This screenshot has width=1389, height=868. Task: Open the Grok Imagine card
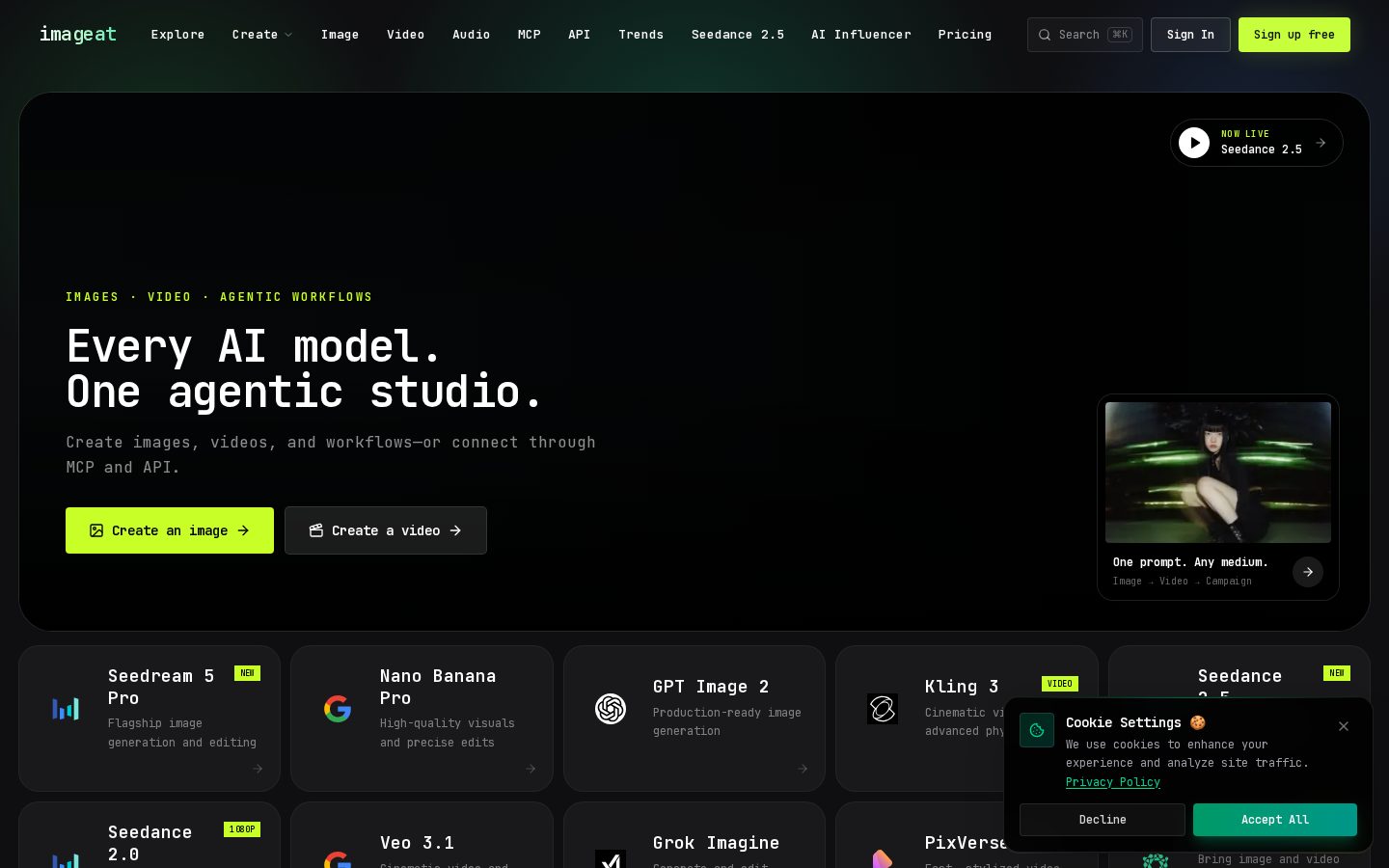[694, 835]
